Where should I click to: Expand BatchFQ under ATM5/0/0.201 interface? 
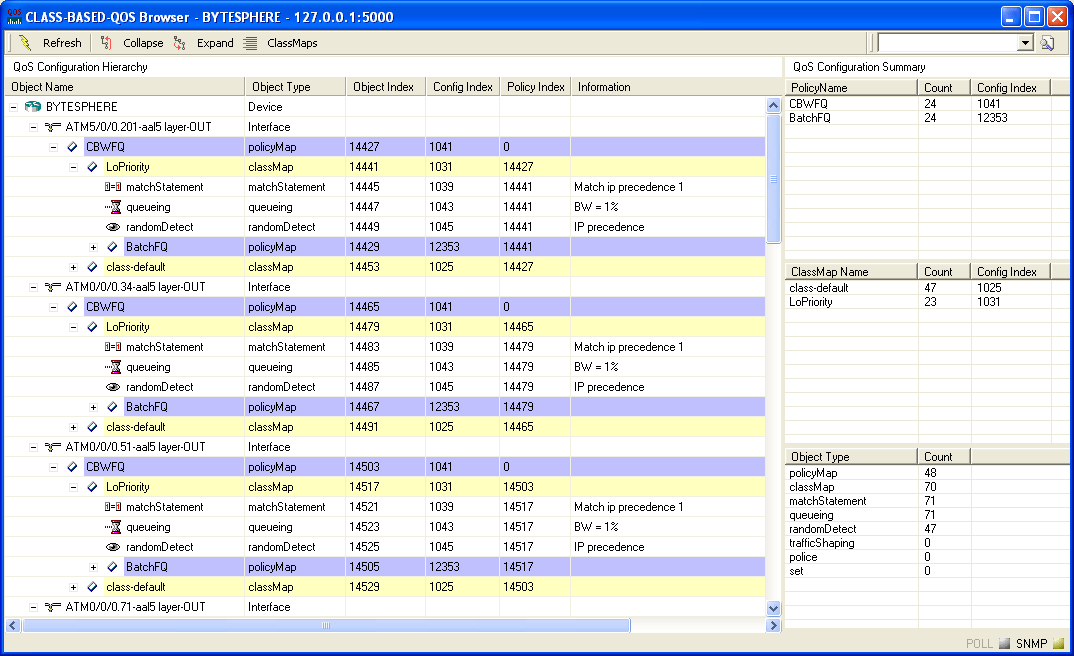tap(93, 247)
